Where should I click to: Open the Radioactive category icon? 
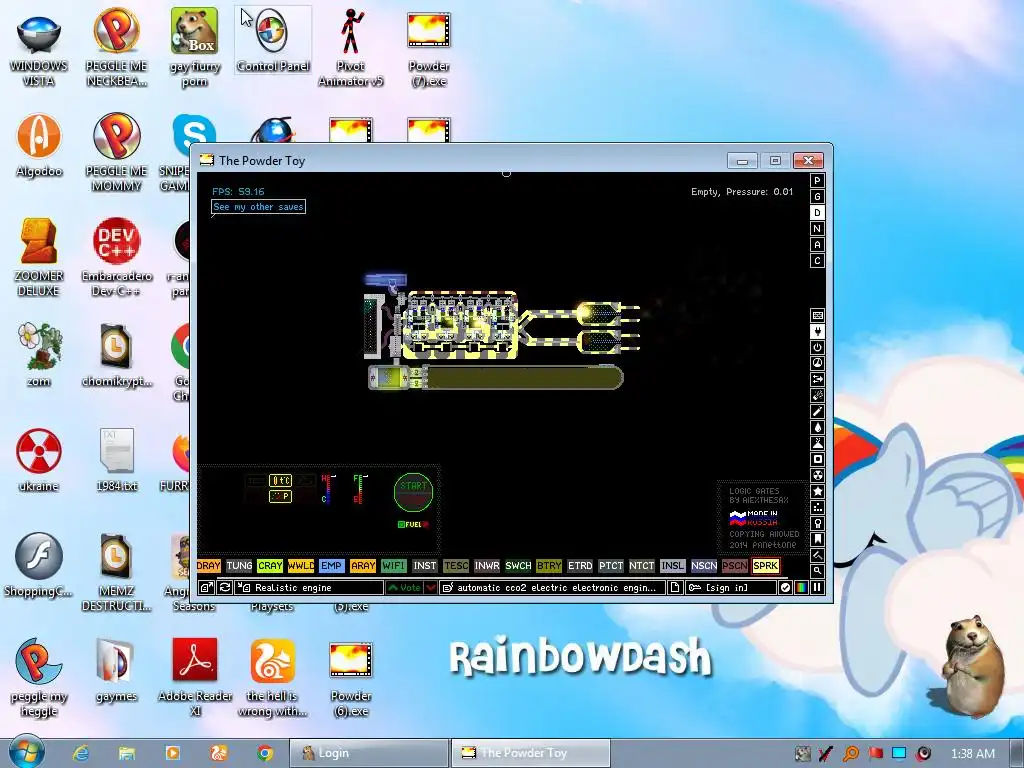817,475
